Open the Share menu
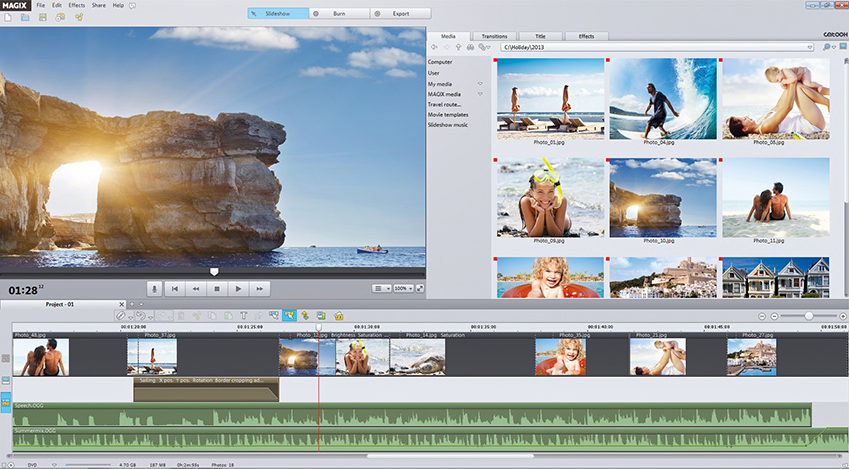 [99, 5]
